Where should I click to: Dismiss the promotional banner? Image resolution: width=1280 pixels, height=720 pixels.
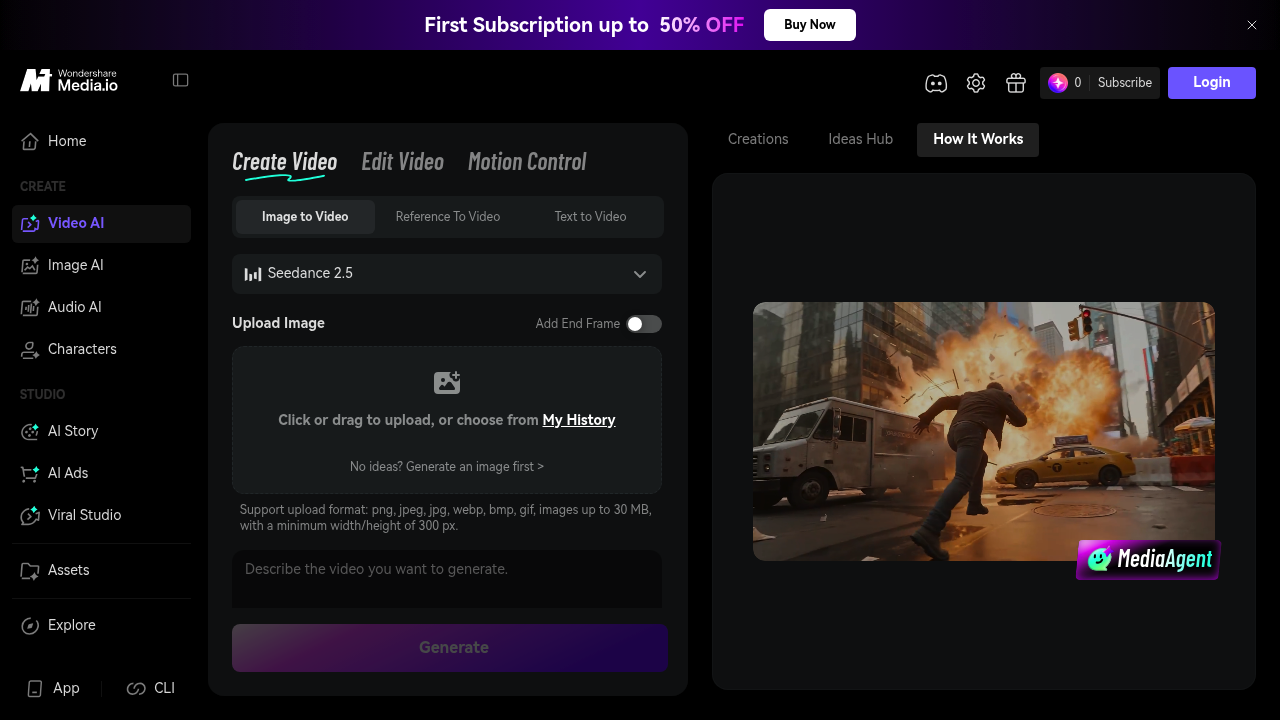[1252, 25]
